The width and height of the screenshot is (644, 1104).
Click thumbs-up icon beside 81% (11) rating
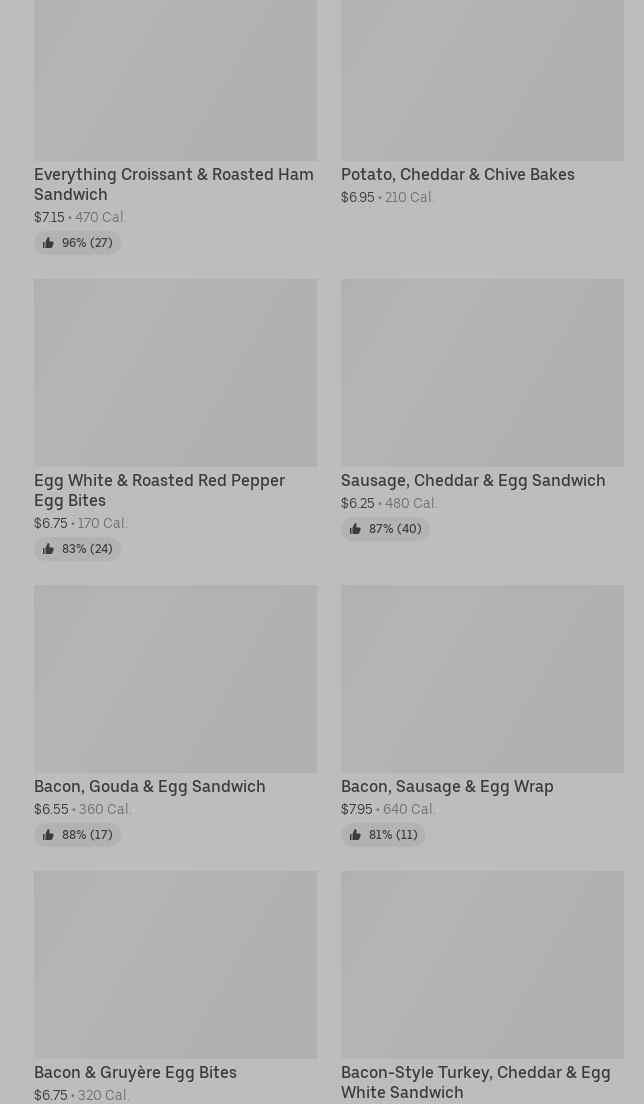tap(355, 835)
